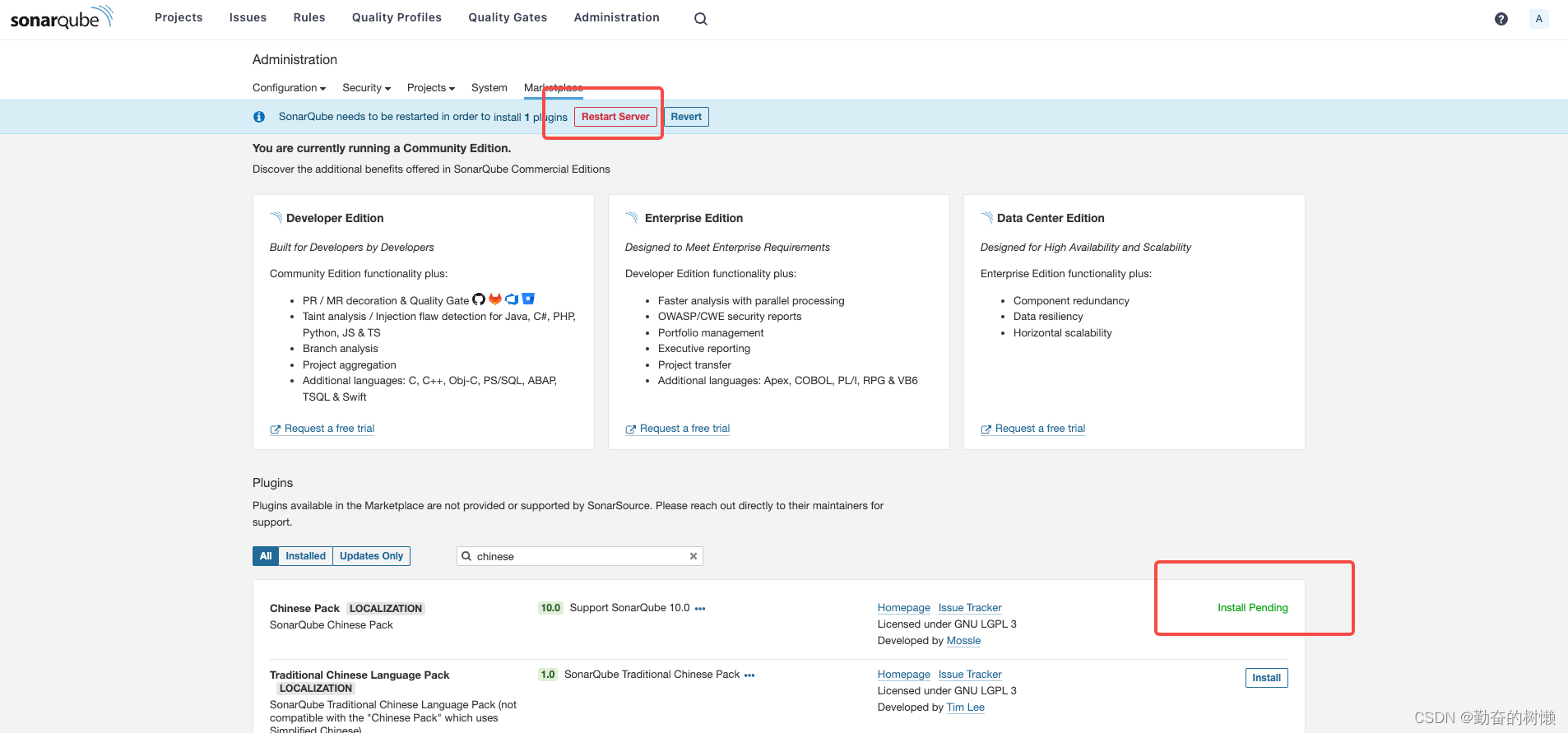Click the 1.0 version badge
The height and width of the screenshot is (733, 1568).
click(548, 675)
